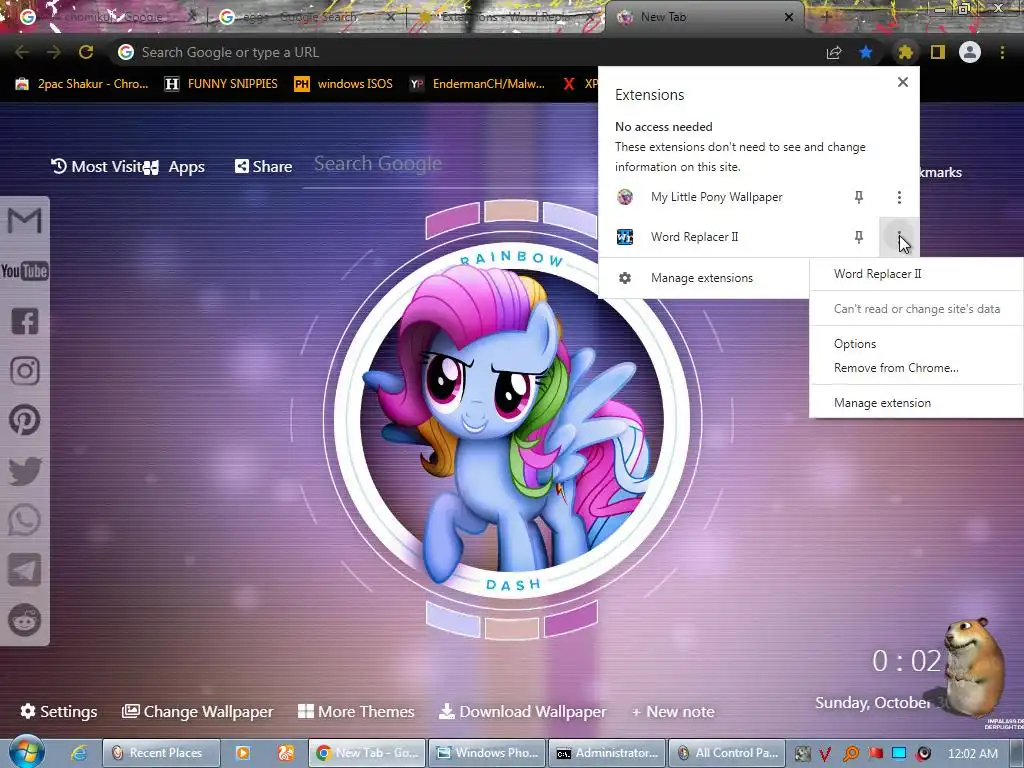This screenshot has width=1024, height=768.
Task: Open Pinterest shortcut in the sidebar
Action: [x=25, y=420]
